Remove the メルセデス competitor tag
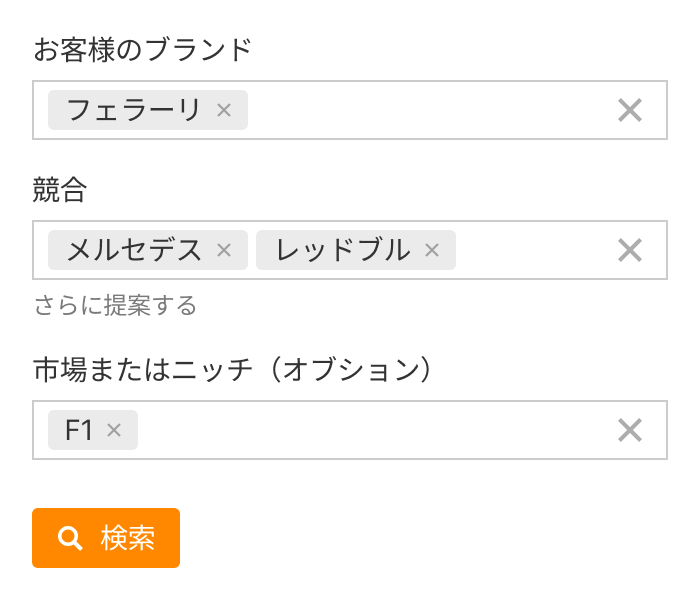The width and height of the screenshot is (700, 600). [224, 250]
